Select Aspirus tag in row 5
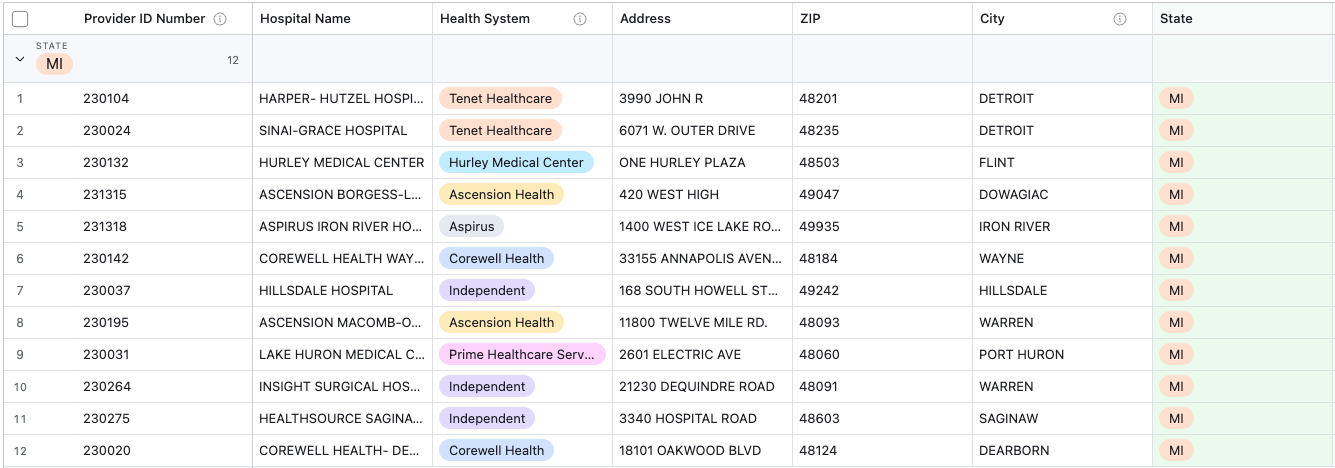Viewport: 1335px width, 468px height. tap(471, 226)
